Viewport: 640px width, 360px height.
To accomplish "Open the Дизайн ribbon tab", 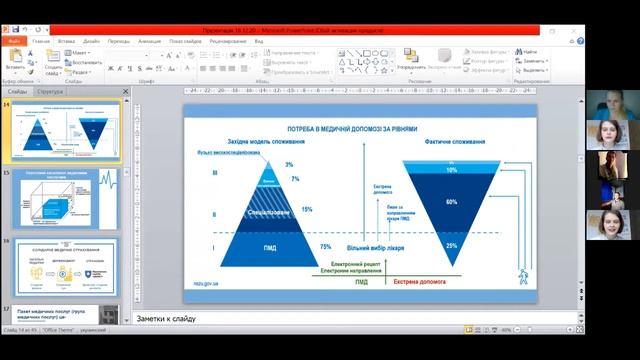I will click(91, 41).
